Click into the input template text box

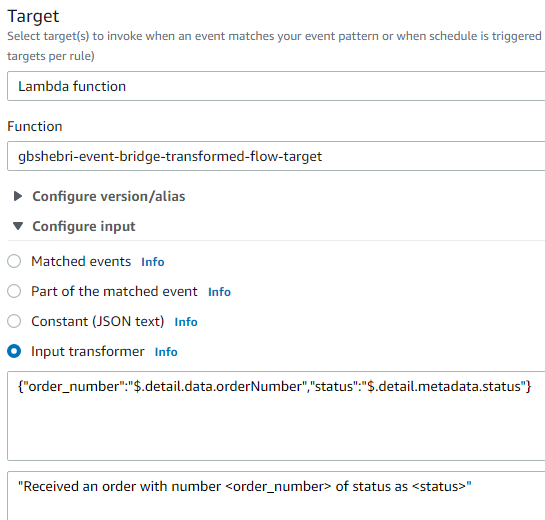pos(276,496)
